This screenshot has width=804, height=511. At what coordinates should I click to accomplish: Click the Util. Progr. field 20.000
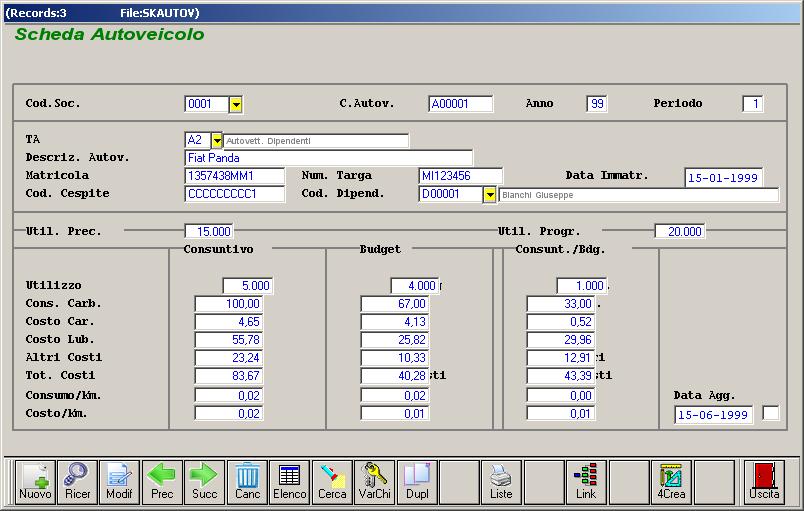tap(679, 231)
